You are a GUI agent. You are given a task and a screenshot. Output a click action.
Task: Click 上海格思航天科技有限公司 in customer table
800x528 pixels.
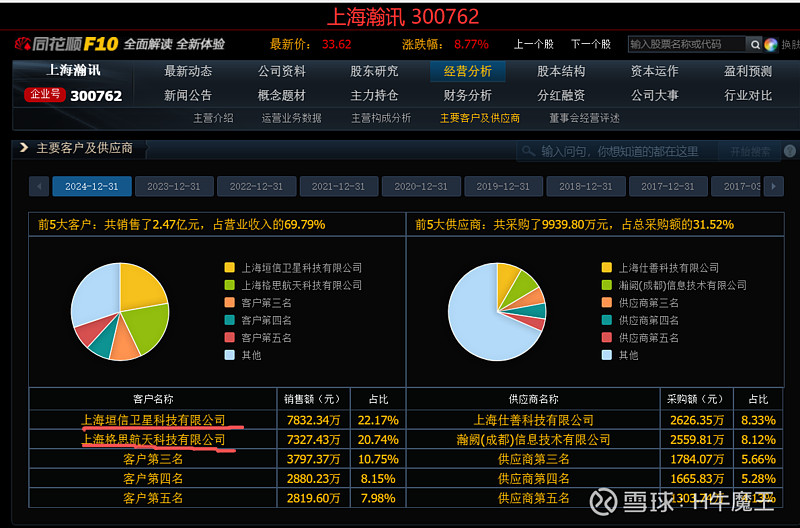pyautogui.click(x=154, y=440)
